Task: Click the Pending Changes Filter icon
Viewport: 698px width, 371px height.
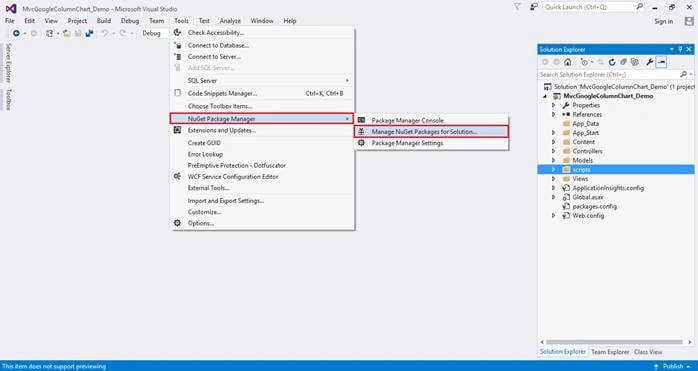Action: click(x=584, y=62)
